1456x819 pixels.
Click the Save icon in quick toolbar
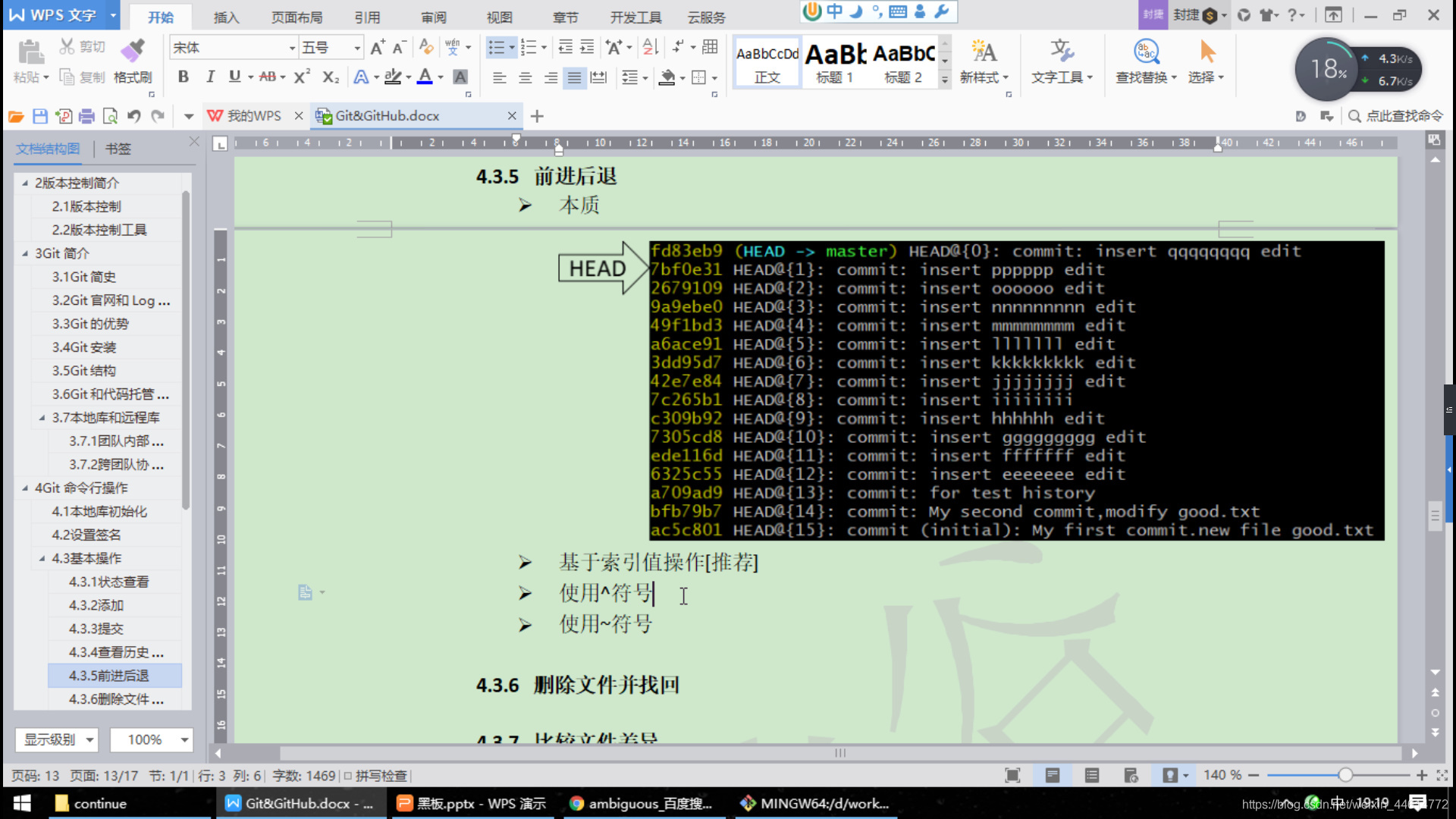[x=40, y=116]
